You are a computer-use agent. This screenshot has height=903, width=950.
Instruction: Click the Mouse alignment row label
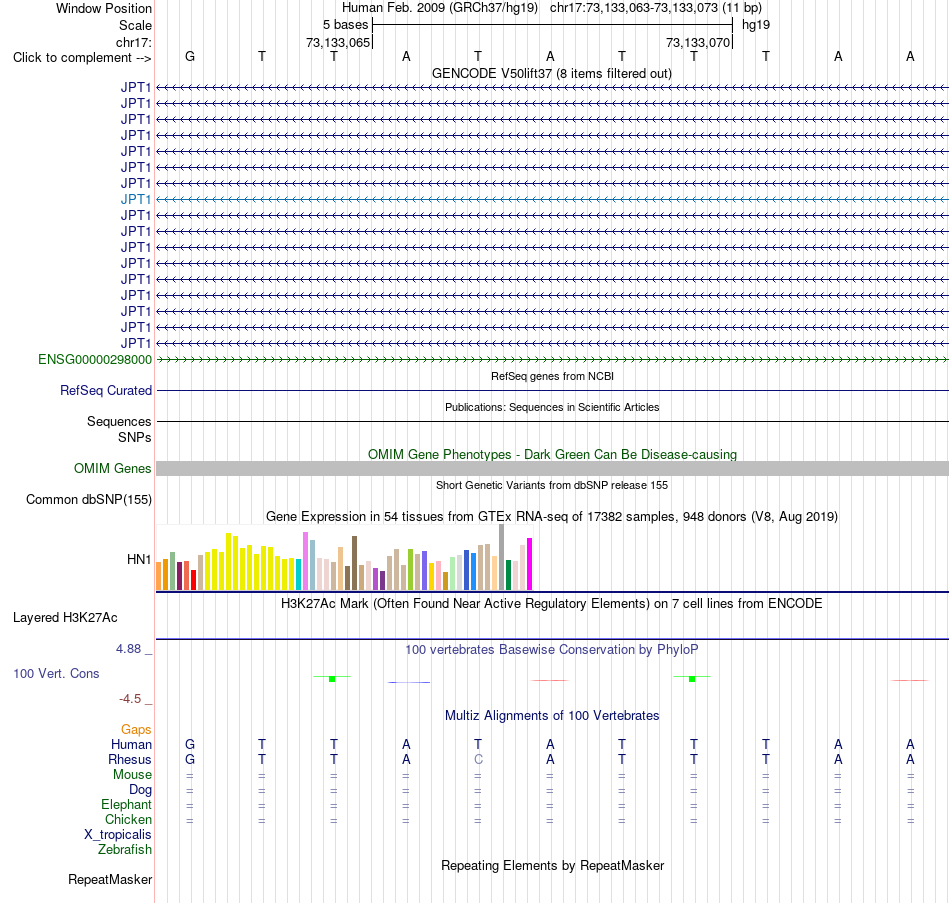132,775
